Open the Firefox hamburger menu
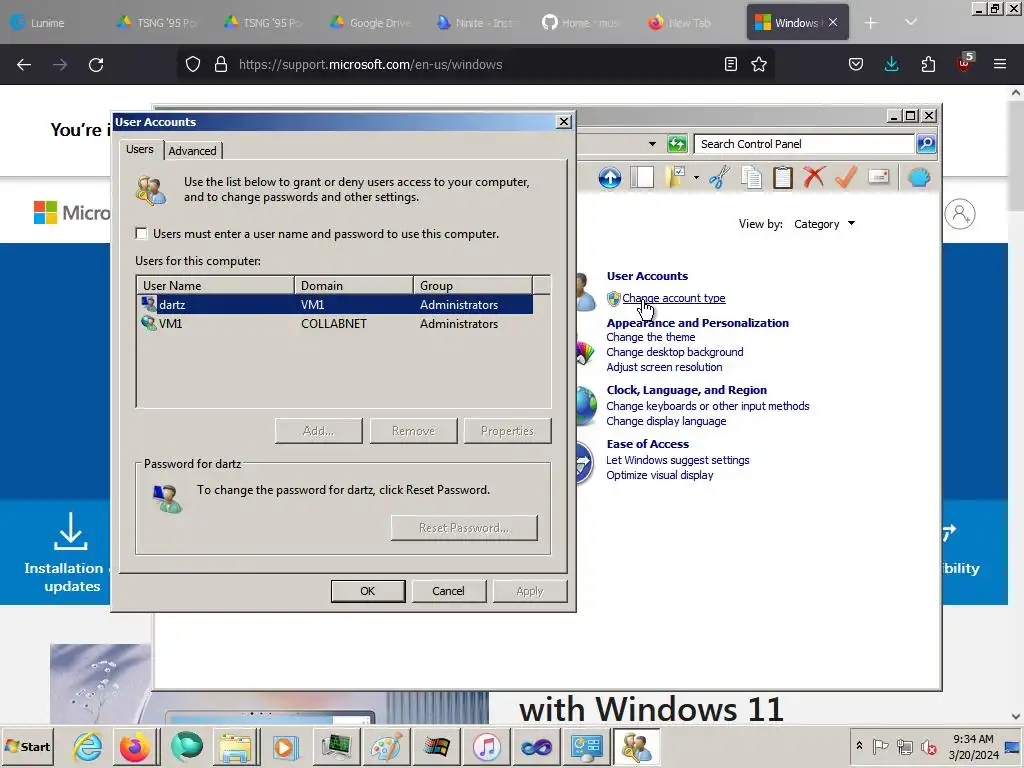 click(1000, 64)
